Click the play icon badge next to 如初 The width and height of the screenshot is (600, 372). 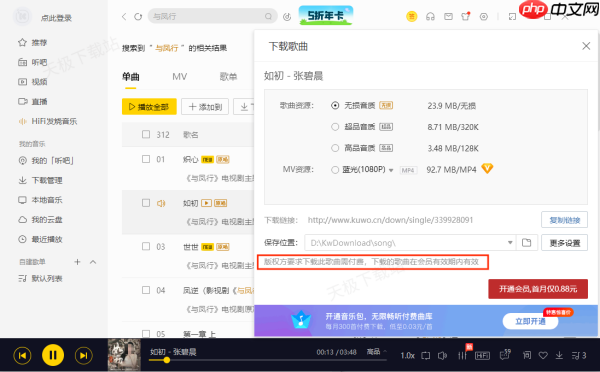(x=207, y=203)
